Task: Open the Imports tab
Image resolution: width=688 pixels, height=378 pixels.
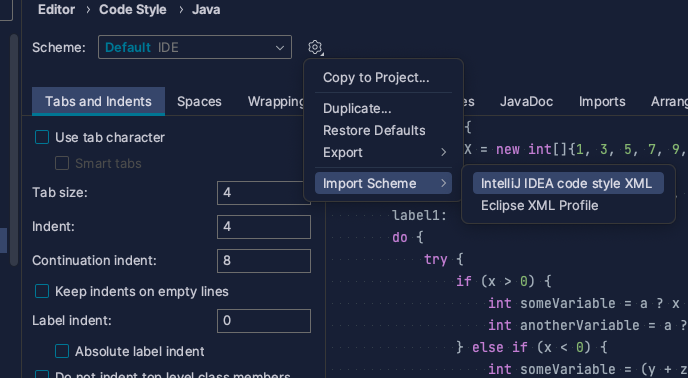Action: pyautogui.click(x=602, y=101)
